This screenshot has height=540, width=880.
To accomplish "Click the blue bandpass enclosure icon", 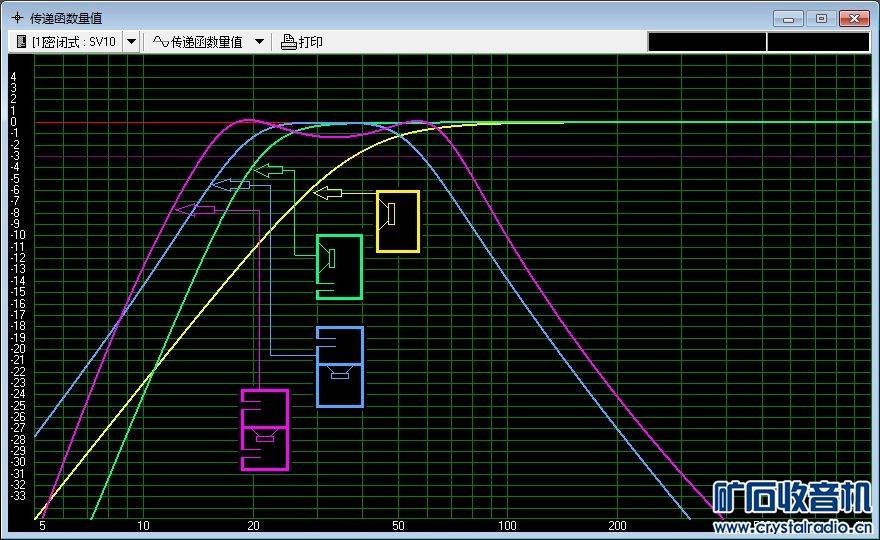I will click(x=340, y=367).
